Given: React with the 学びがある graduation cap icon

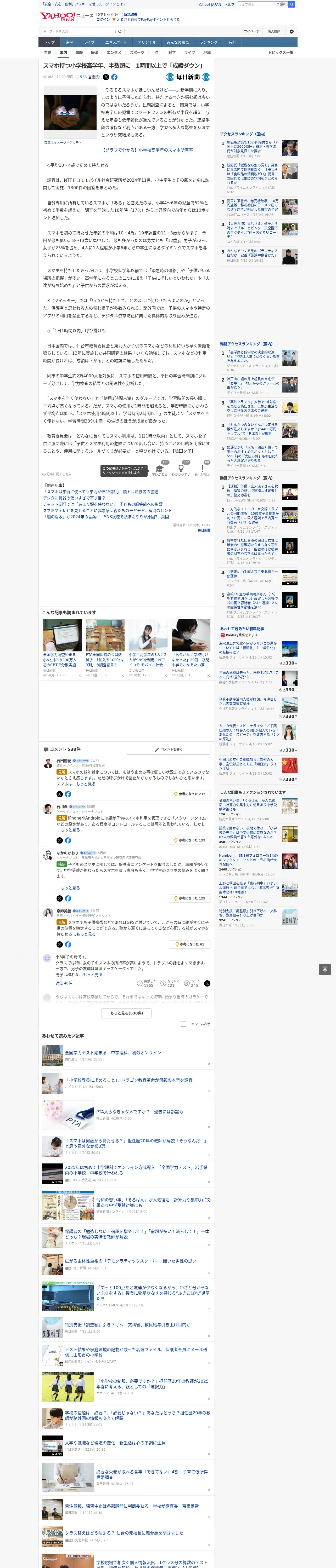Looking at the screenshot, I should tap(160, 469).
